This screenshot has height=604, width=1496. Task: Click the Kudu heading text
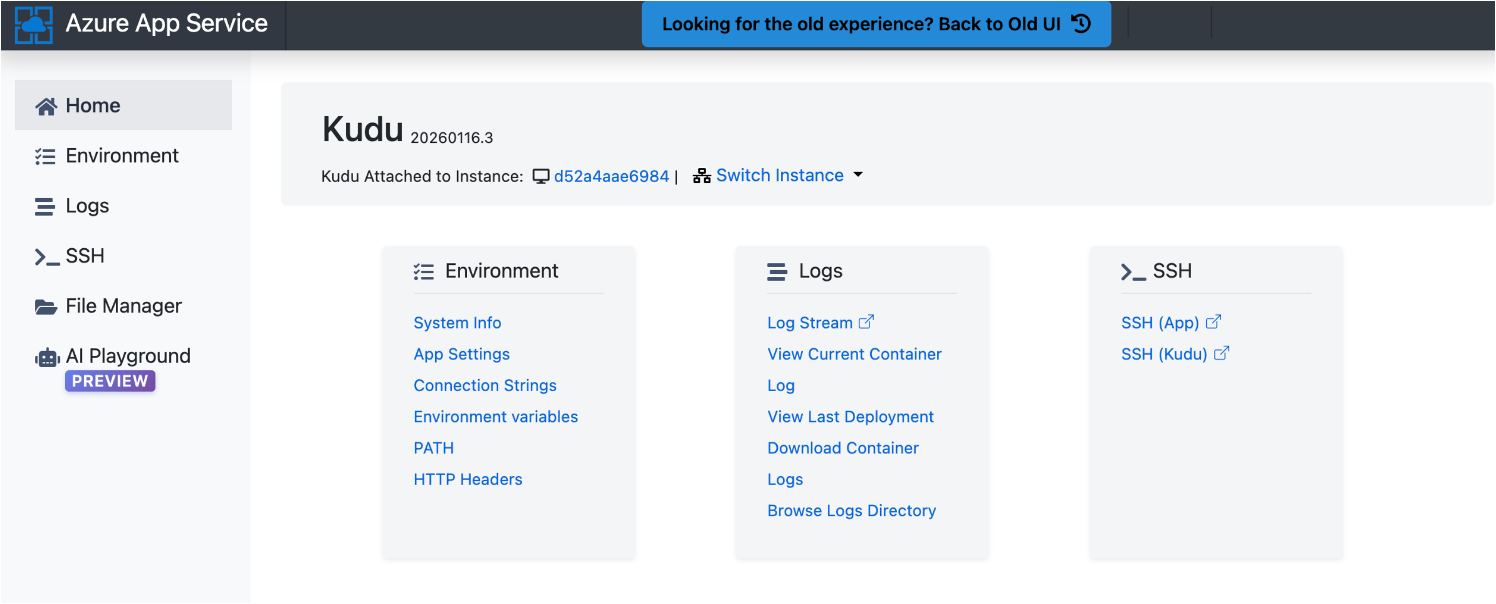[363, 130]
